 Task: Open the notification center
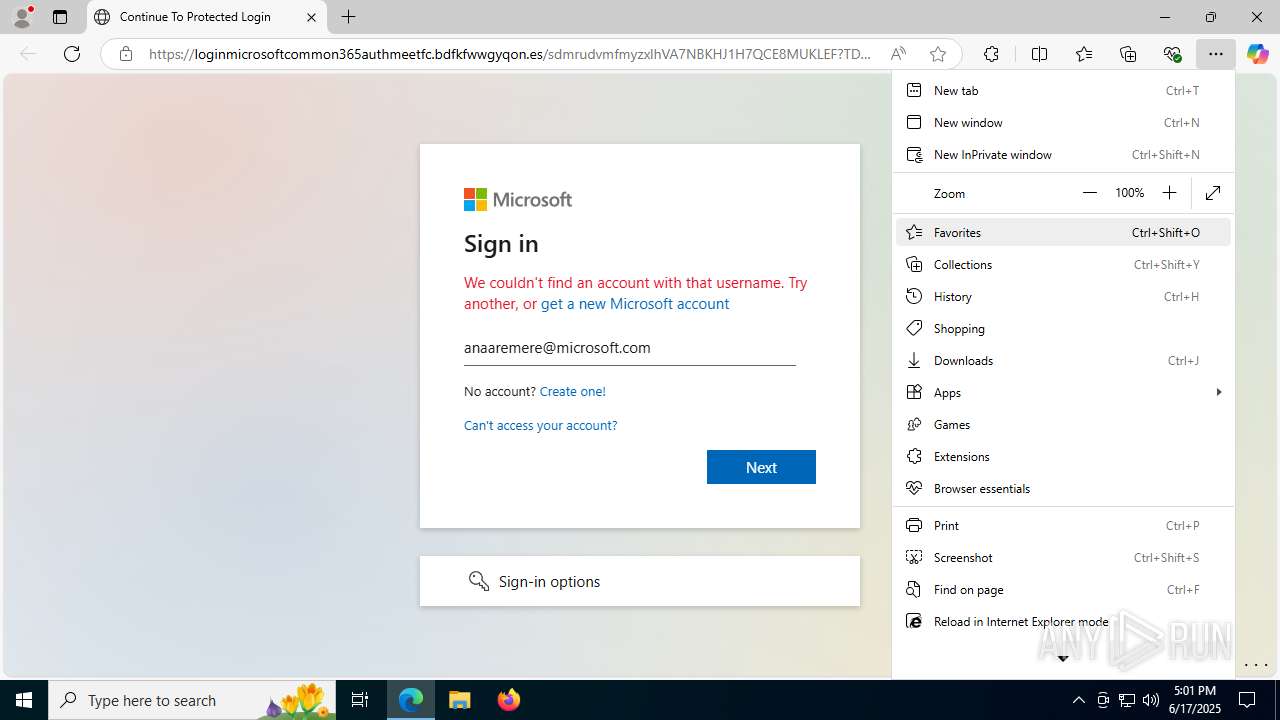pyautogui.click(x=1247, y=700)
